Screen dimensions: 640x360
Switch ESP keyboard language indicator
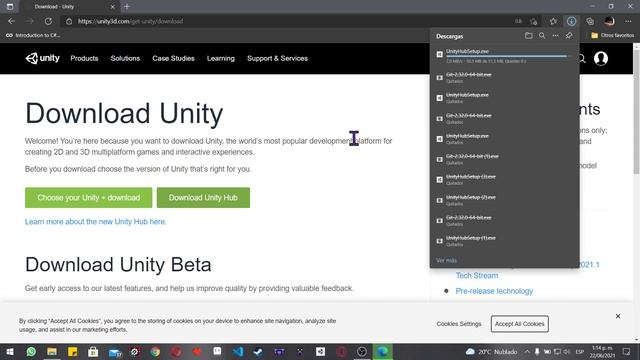point(580,351)
